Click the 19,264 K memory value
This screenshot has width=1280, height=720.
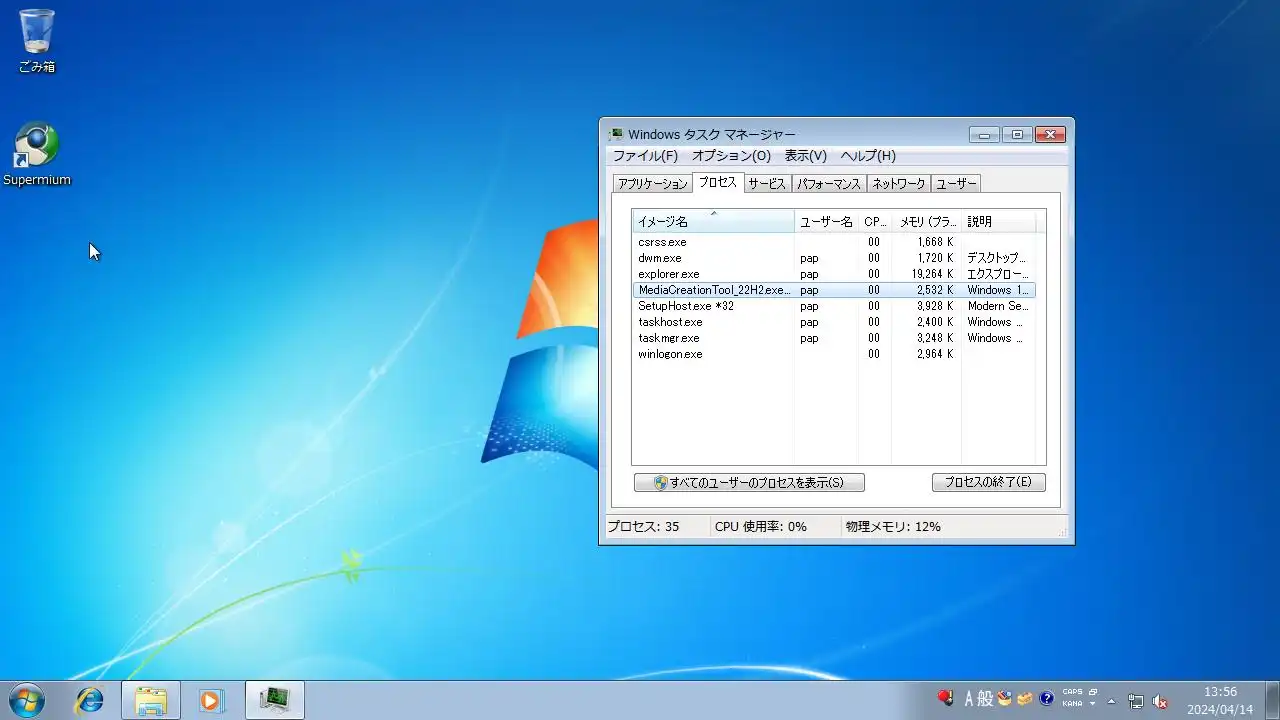(934, 274)
